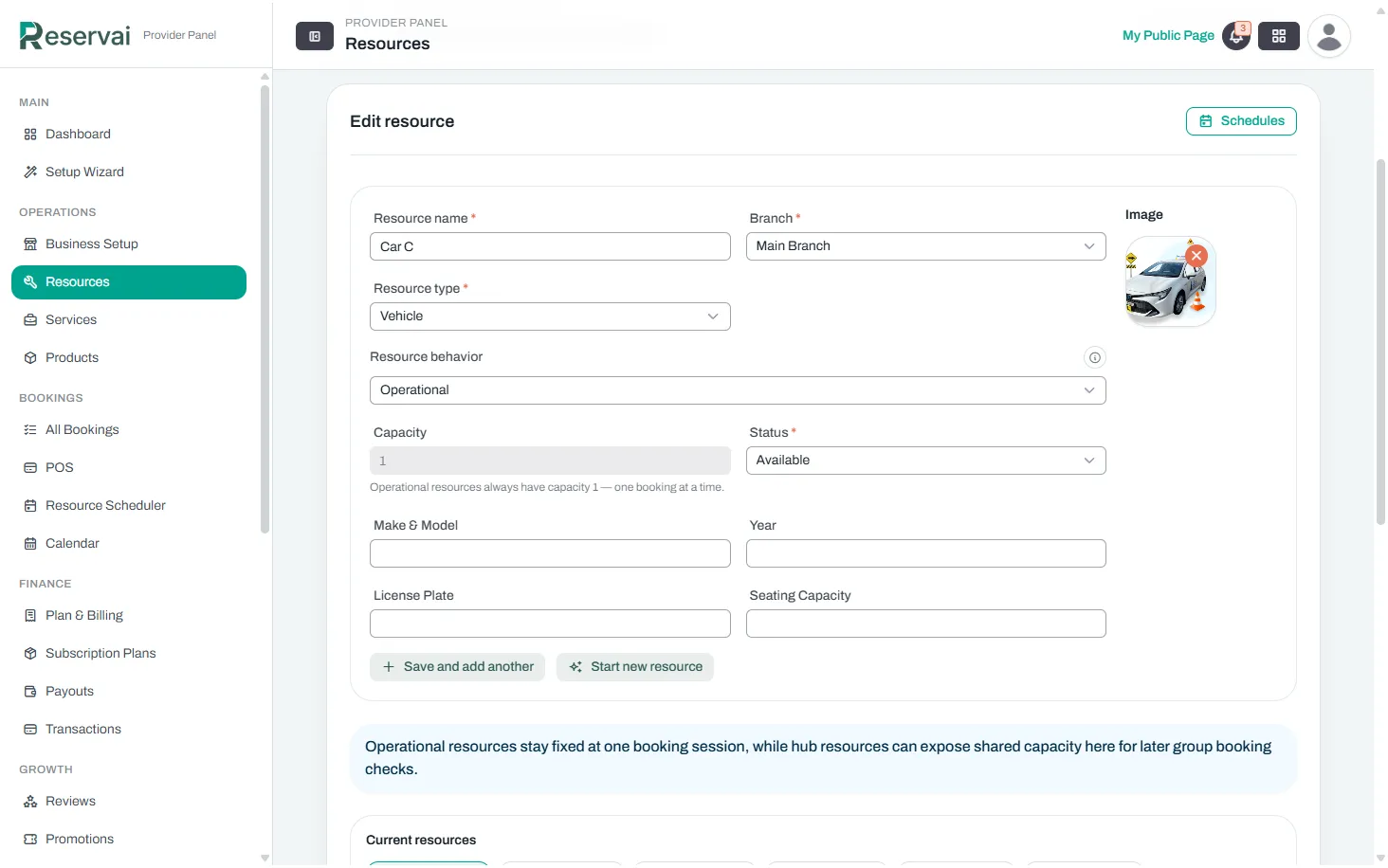Click the Resource name field

click(550, 246)
